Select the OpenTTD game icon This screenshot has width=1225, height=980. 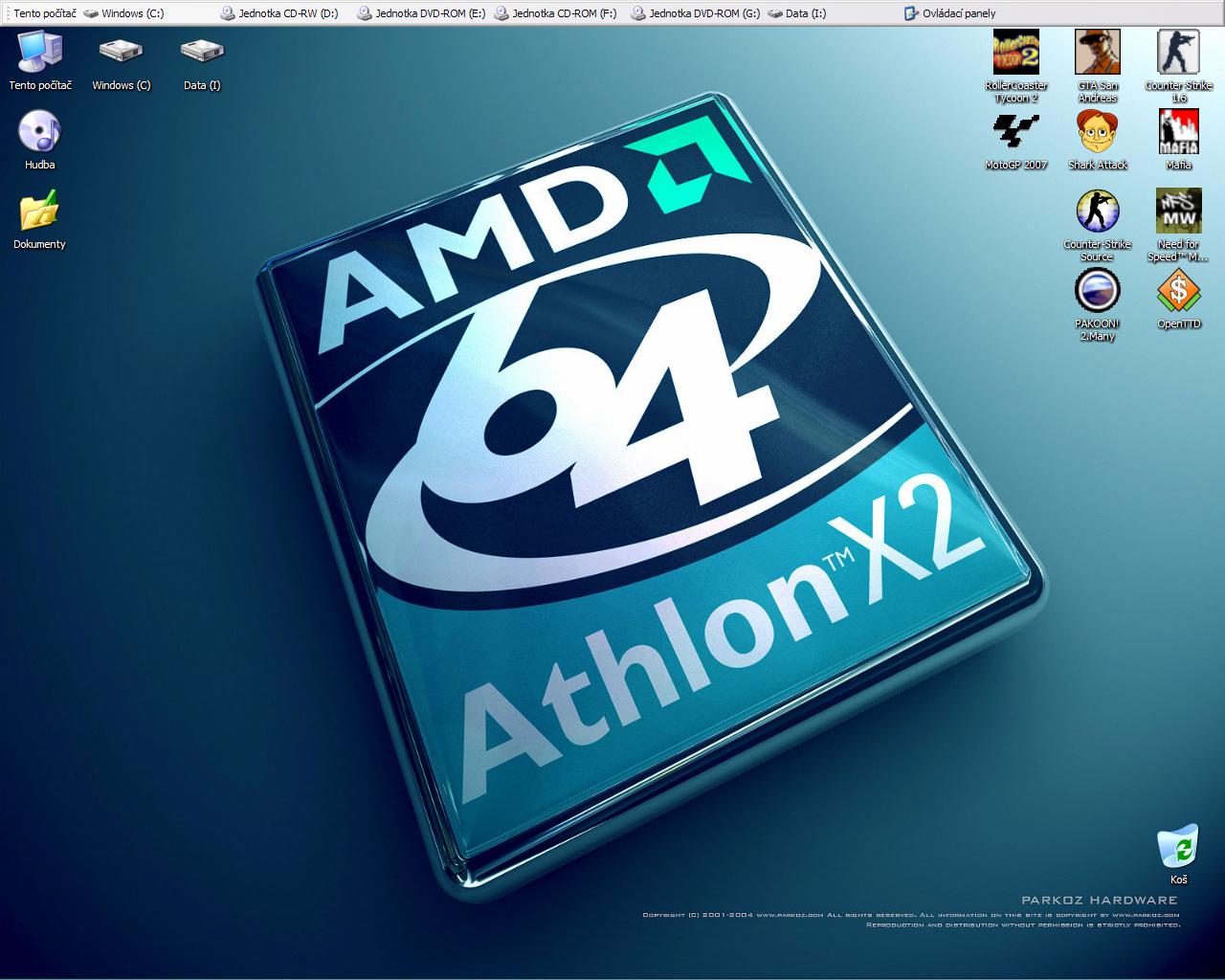coord(1178,291)
